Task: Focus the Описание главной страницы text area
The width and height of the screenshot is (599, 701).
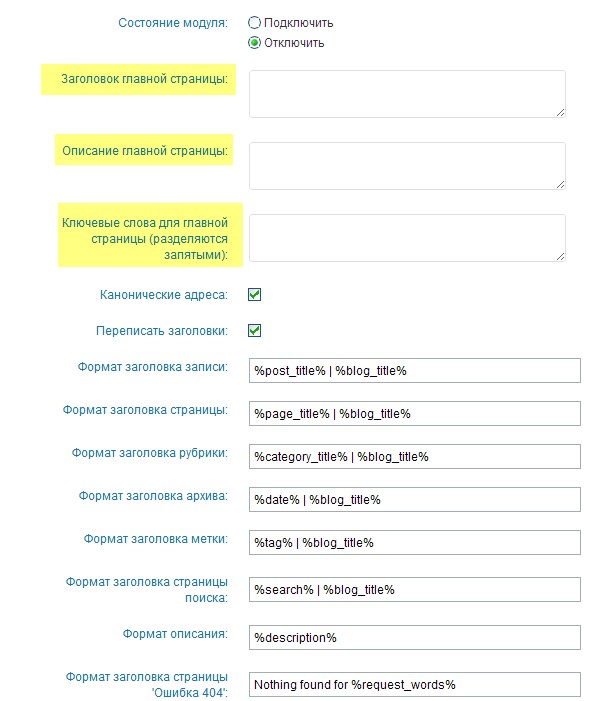Action: 407,166
